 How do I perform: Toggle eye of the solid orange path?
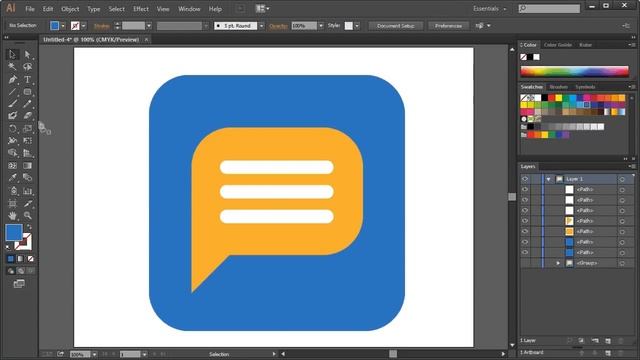pyautogui.click(x=525, y=231)
